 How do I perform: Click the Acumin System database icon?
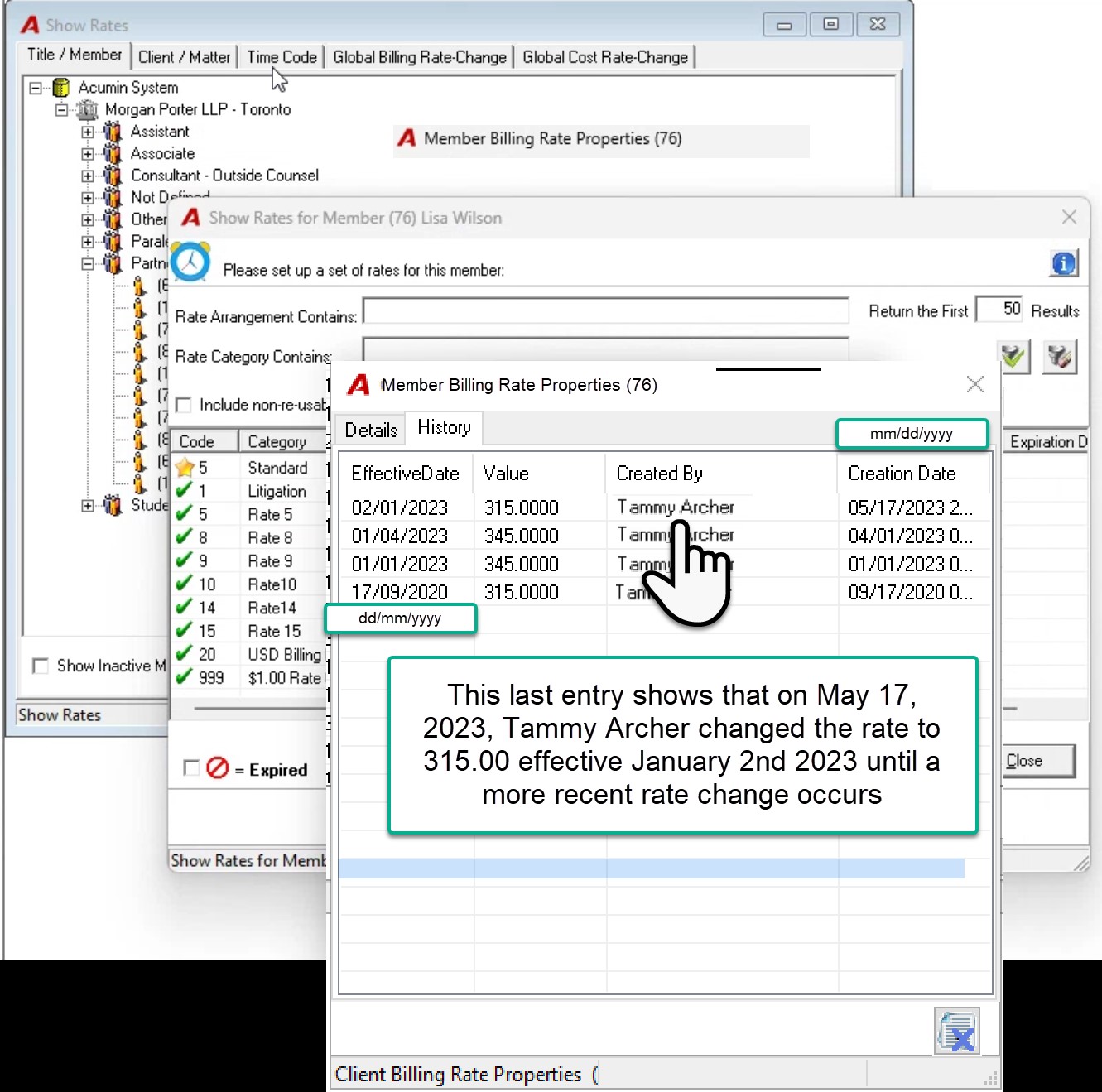point(61,87)
